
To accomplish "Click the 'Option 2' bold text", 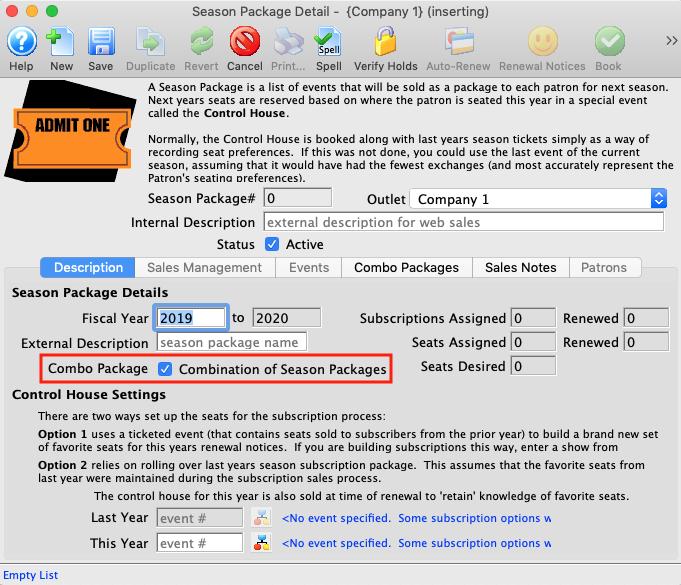I will pos(63,465).
